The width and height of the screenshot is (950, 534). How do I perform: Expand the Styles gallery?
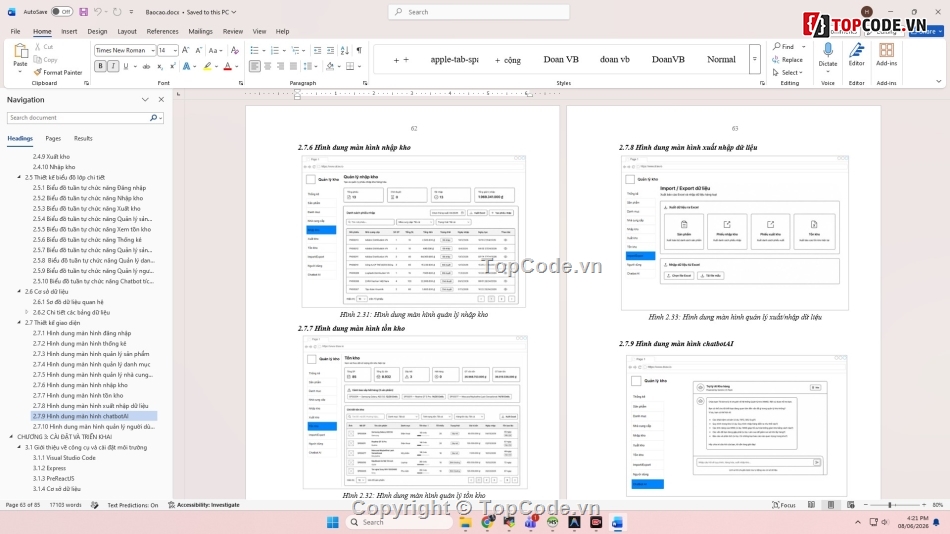click(x=754, y=59)
